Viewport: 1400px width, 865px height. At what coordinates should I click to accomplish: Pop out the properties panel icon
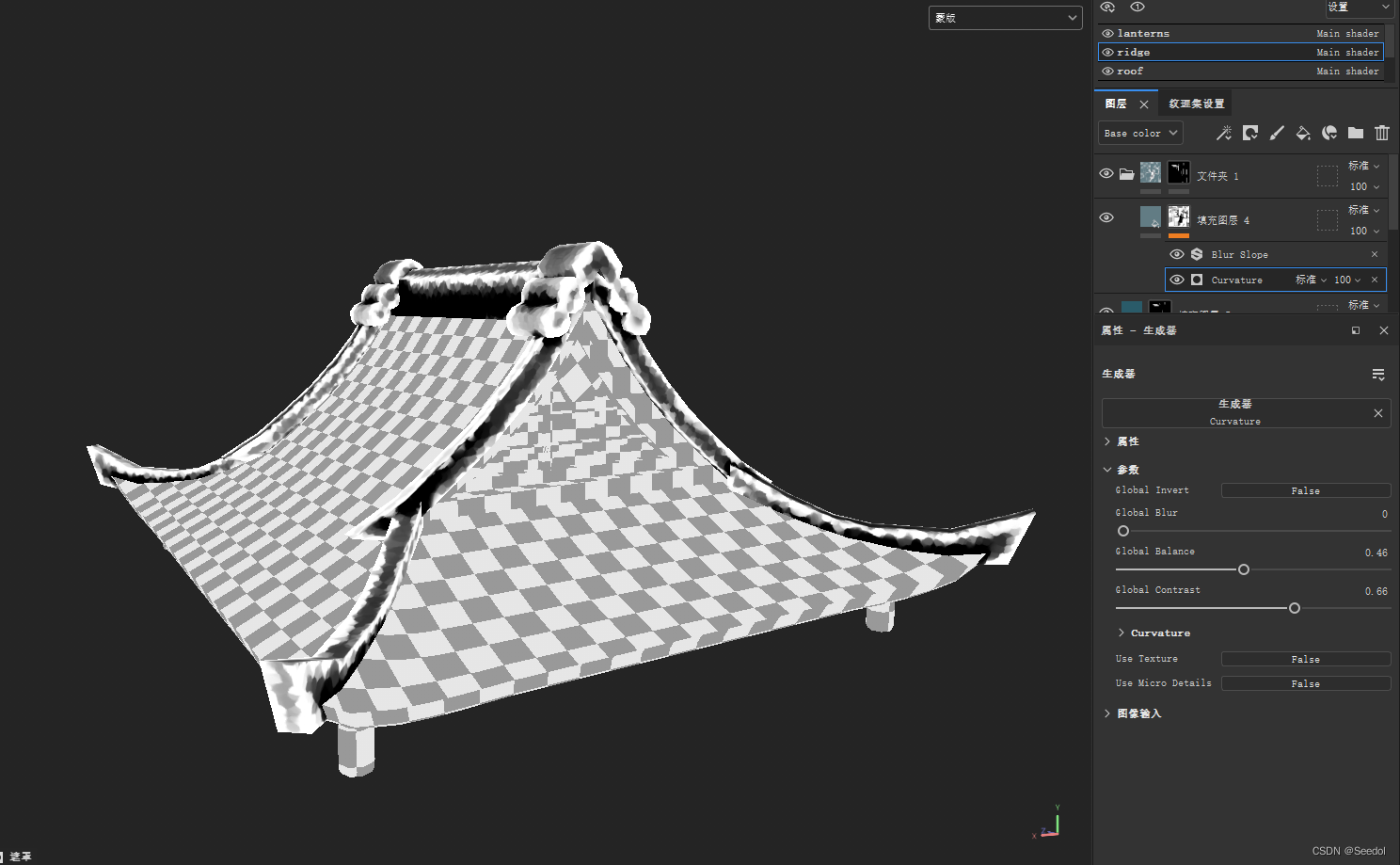click(1356, 330)
